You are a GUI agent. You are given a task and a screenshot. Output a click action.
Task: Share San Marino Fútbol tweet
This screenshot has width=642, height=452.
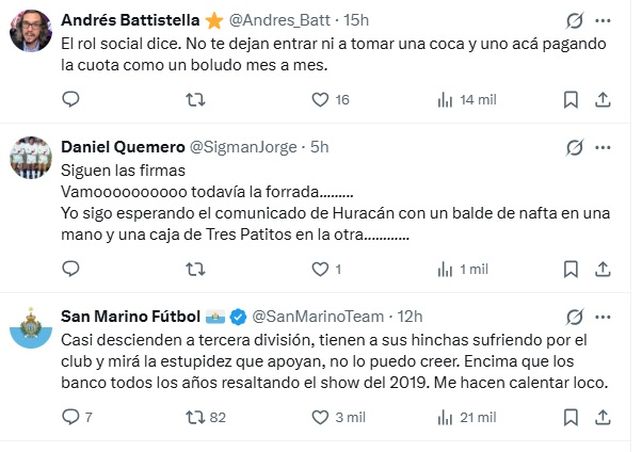click(603, 417)
